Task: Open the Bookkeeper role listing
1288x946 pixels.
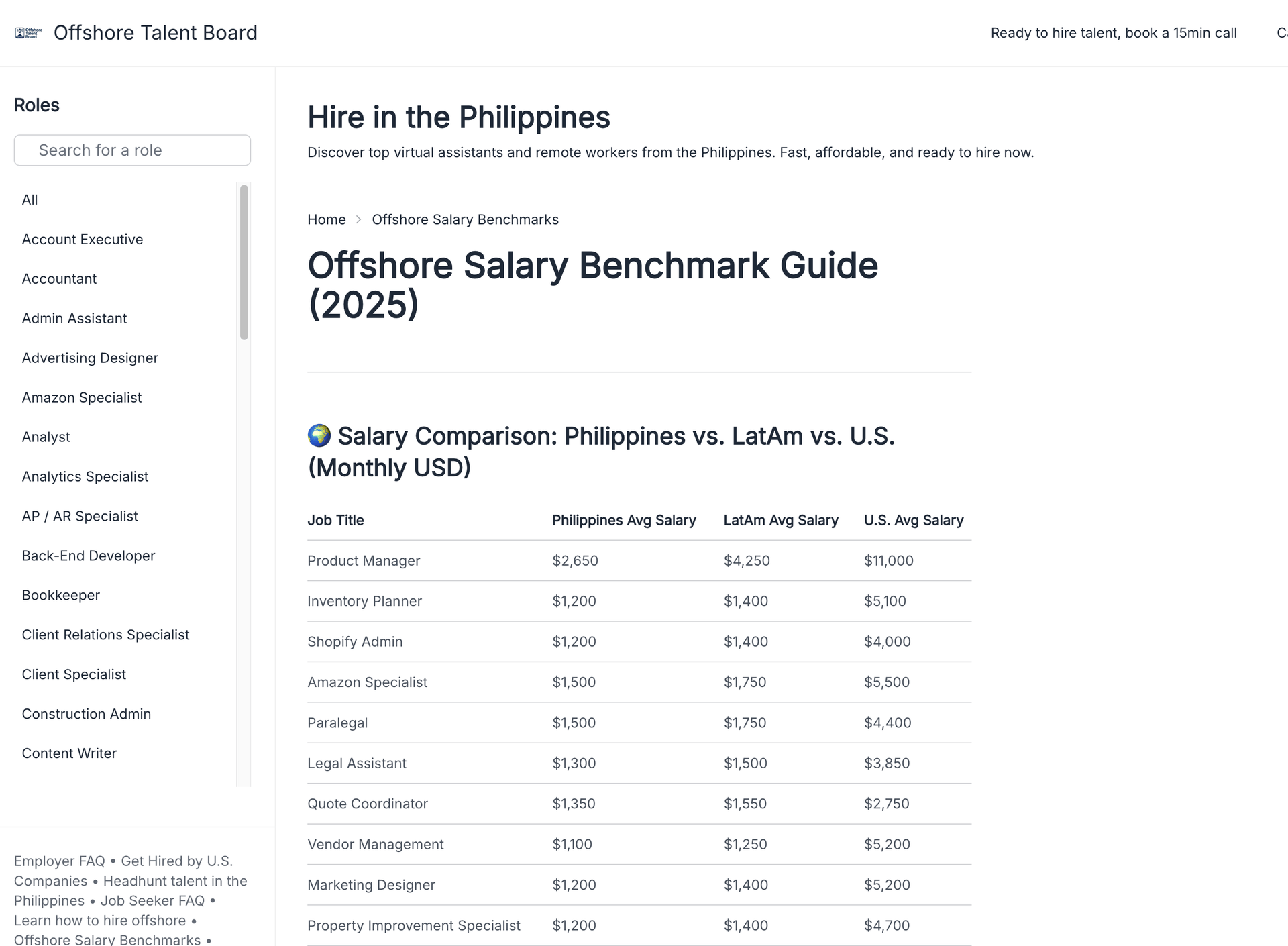Action: point(61,596)
